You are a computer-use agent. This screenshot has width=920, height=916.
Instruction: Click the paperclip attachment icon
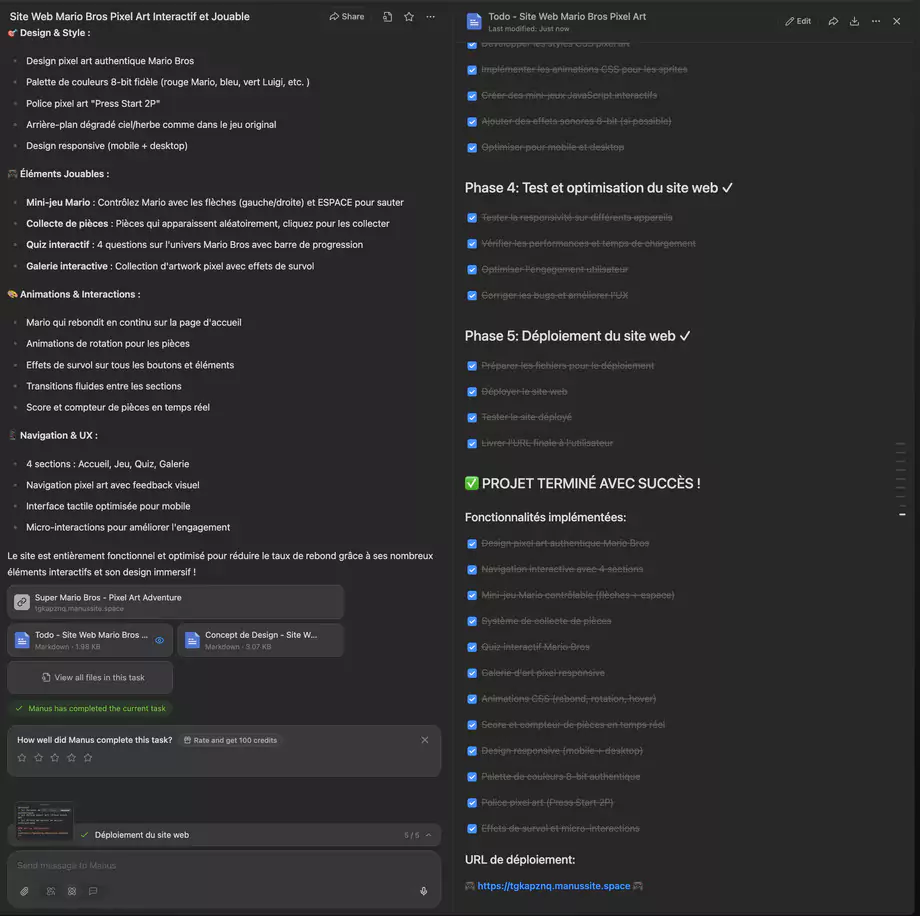coord(24,891)
